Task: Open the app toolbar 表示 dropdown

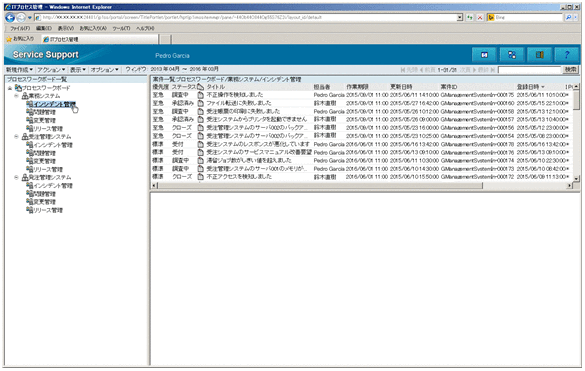Action: click(78, 69)
